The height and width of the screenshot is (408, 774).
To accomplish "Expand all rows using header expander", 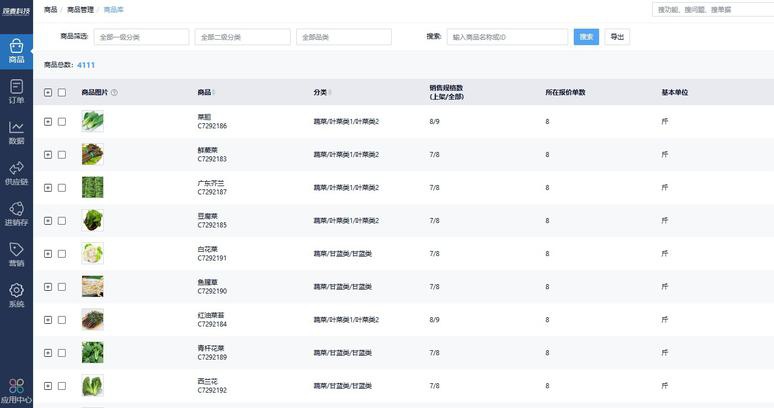I will point(48,92).
